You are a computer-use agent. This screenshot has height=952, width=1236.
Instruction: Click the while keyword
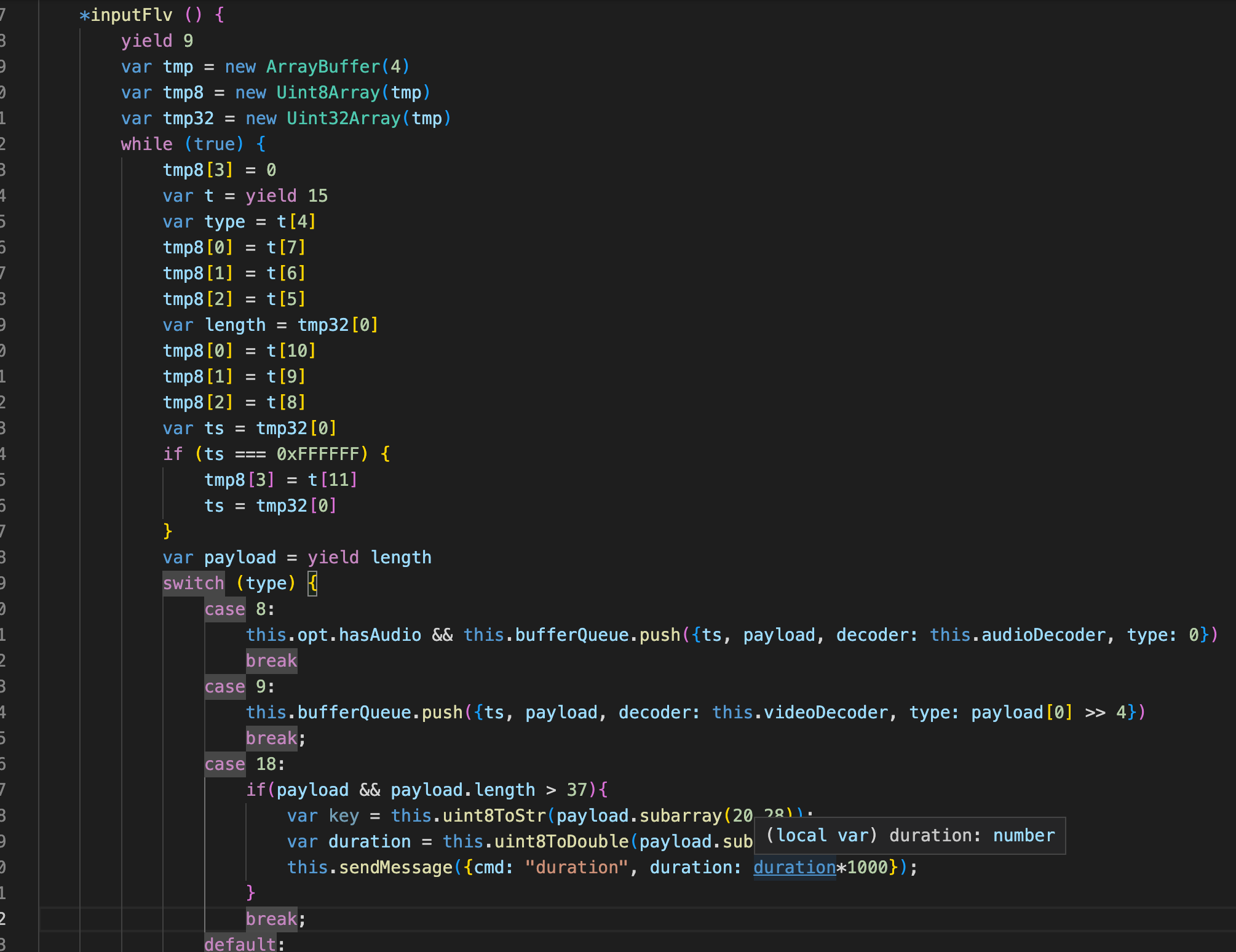(146, 144)
